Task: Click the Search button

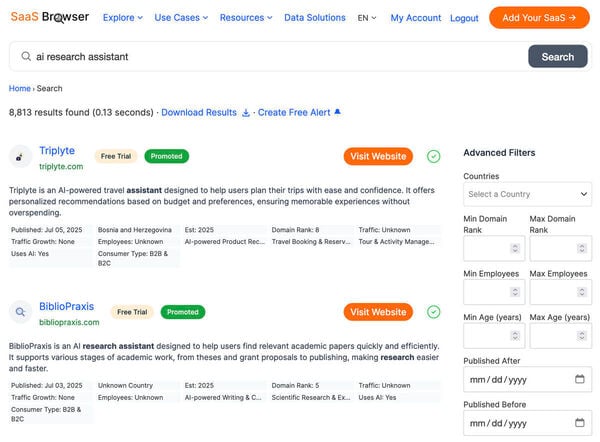Action: point(558,57)
